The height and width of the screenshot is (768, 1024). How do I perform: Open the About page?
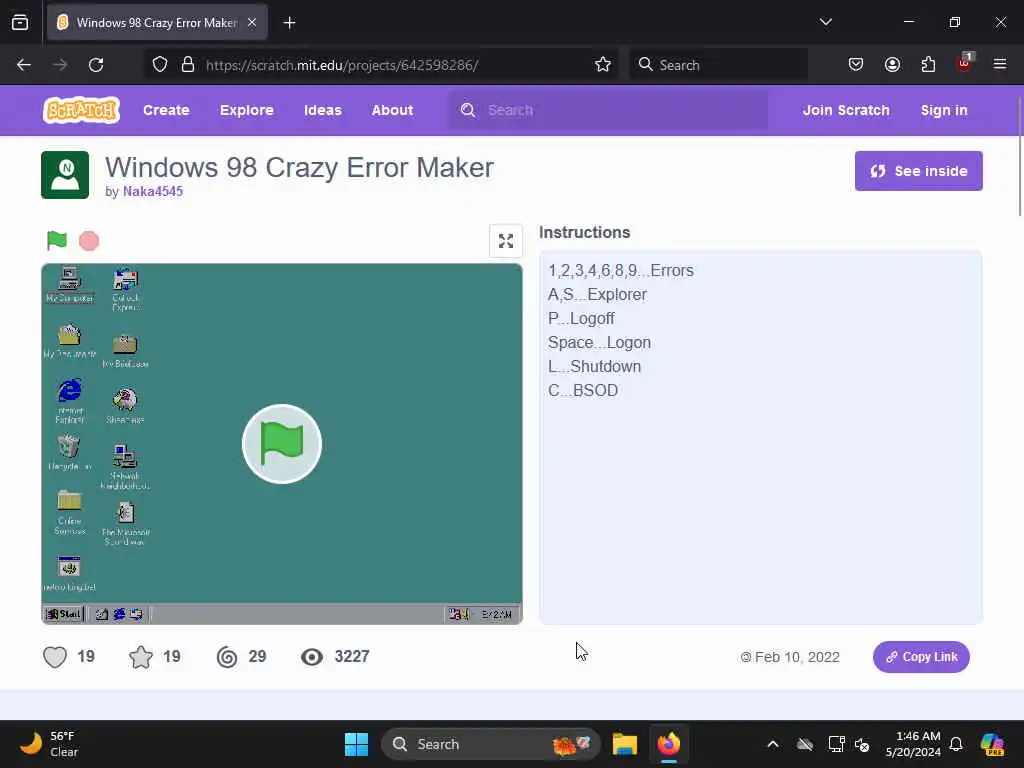(392, 110)
